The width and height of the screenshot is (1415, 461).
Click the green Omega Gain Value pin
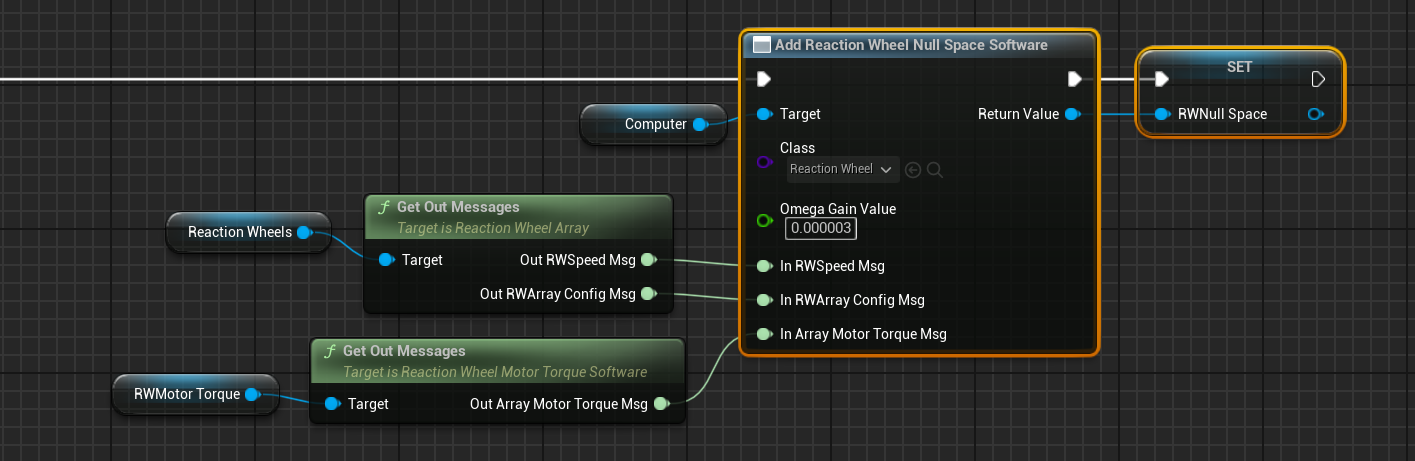point(765,220)
